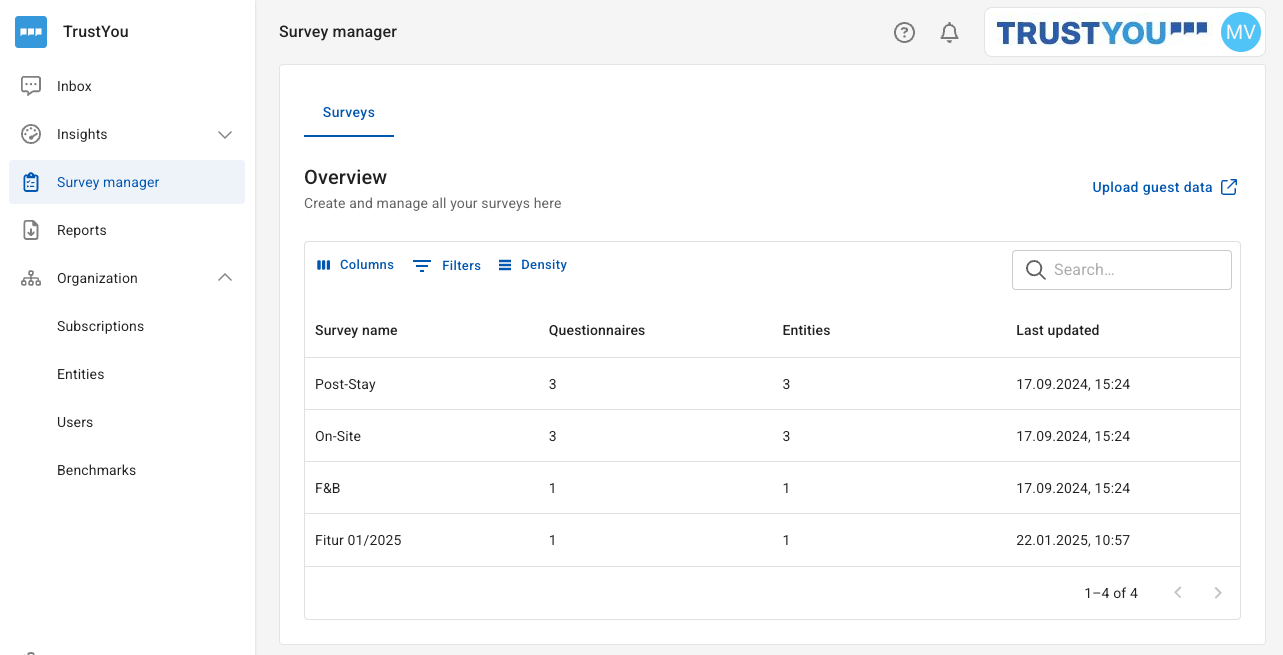The height and width of the screenshot is (655, 1283).
Task: Click the Inbox chat bubble icon
Action: (x=31, y=86)
